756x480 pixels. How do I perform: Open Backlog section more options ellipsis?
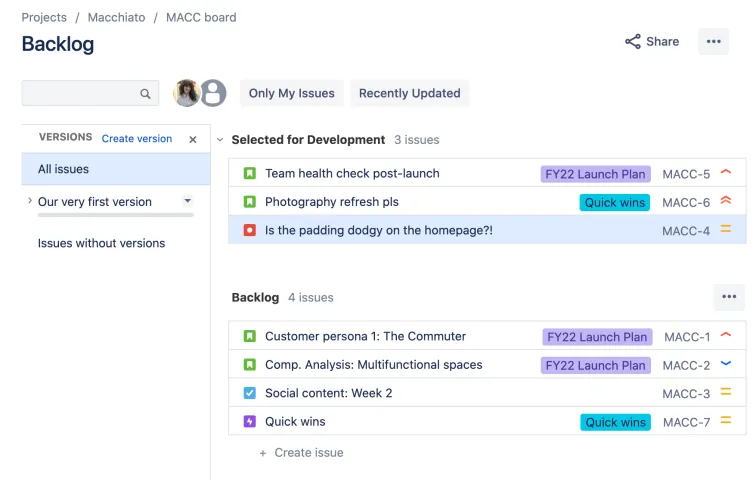(x=729, y=296)
